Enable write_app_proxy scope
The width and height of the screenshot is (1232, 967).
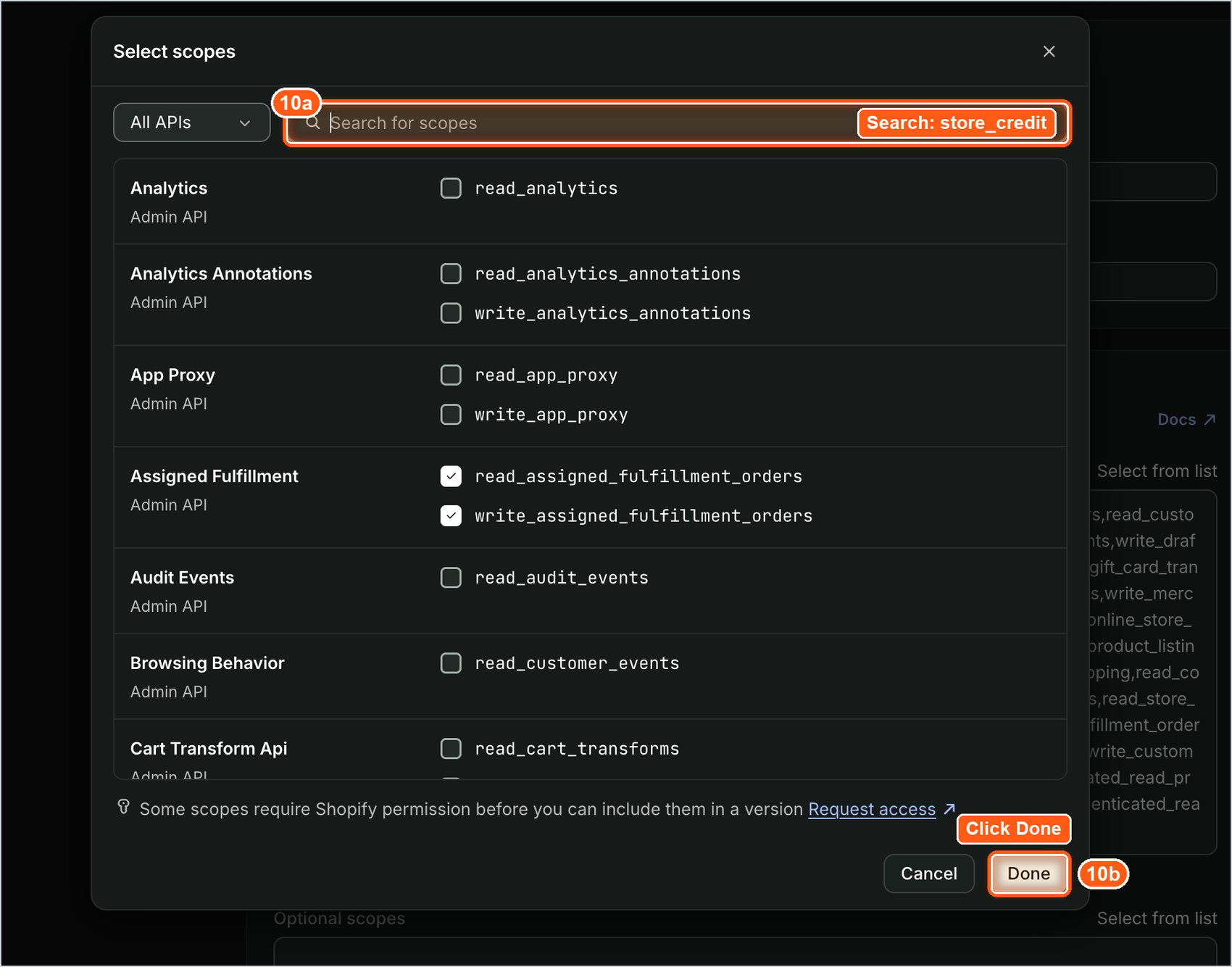pyautogui.click(x=451, y=415)
